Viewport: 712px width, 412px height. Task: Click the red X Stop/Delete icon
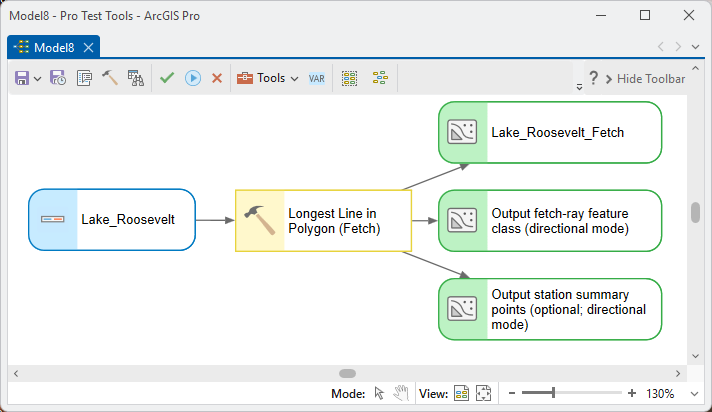click(x=217, y=78)
